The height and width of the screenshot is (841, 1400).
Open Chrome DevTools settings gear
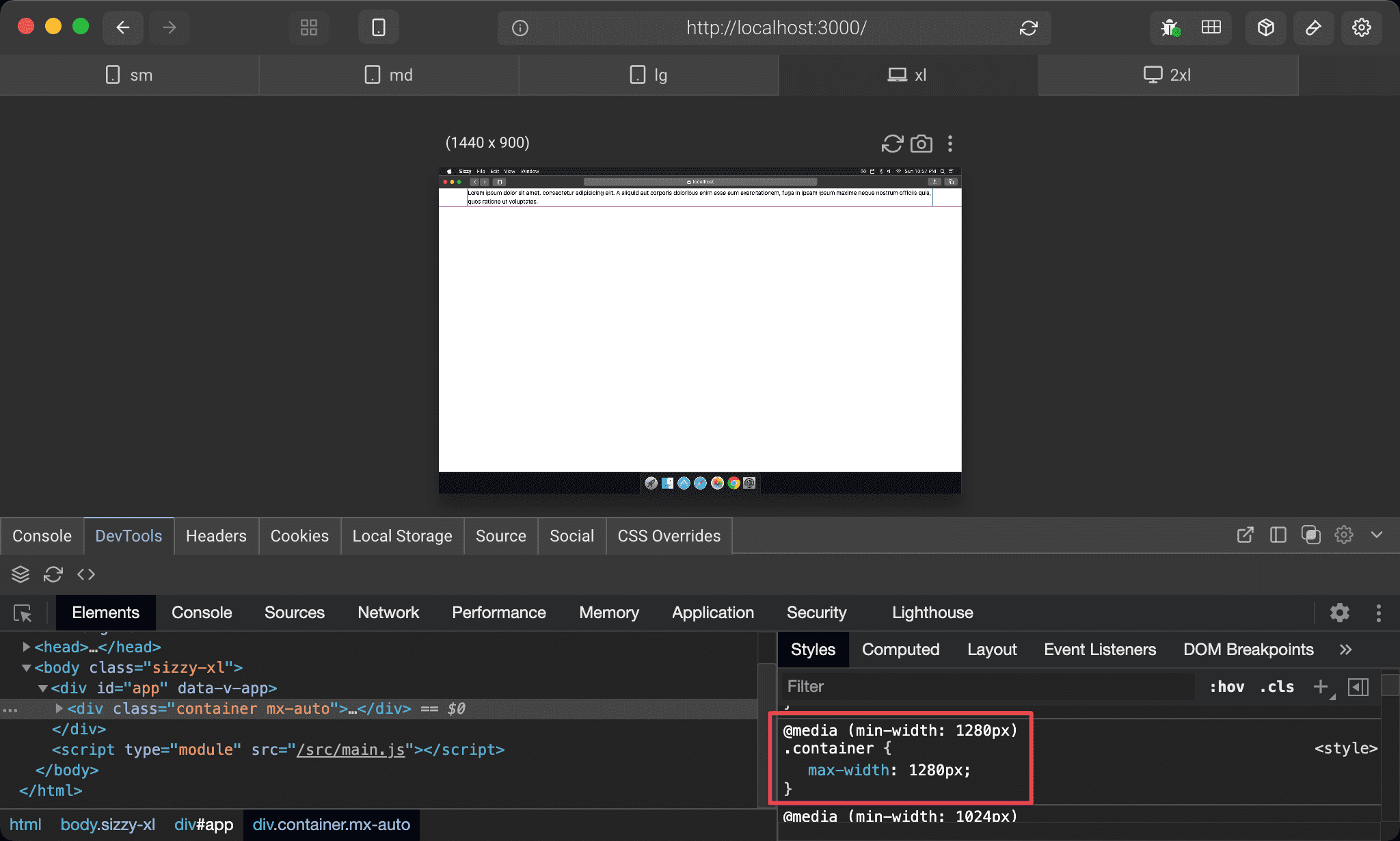[x=1340, y=613]
